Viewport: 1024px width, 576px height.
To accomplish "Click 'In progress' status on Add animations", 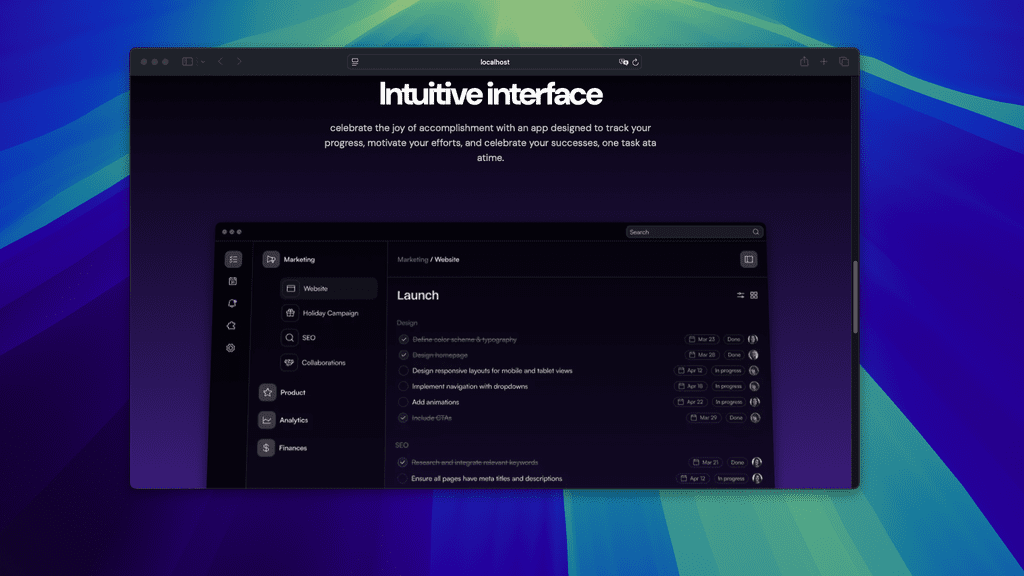I will [729, 402].
